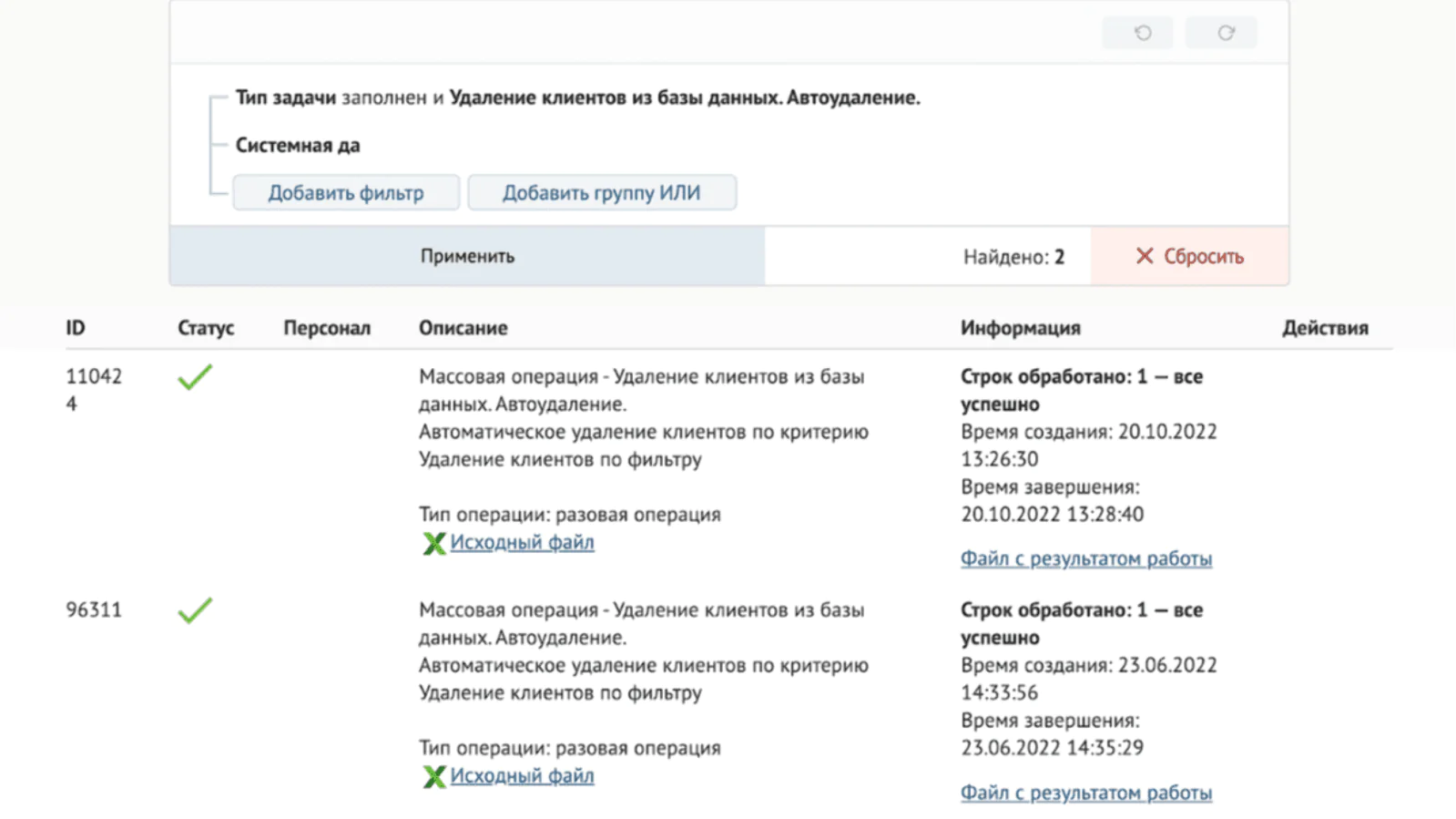Click the Excel icon in task 110424 row

[434, 543]
